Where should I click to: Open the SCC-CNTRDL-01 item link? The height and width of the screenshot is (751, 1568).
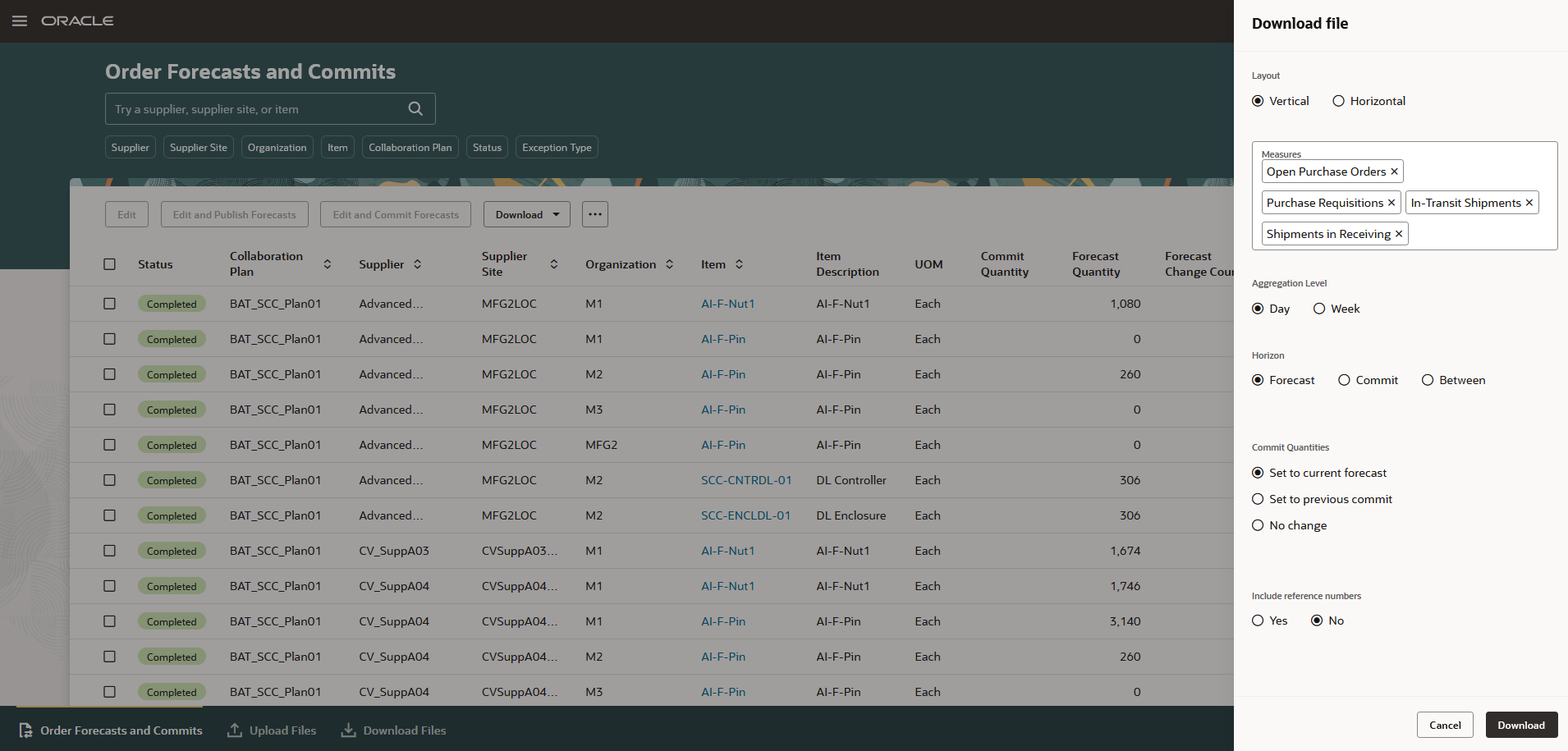click(746, 480)
